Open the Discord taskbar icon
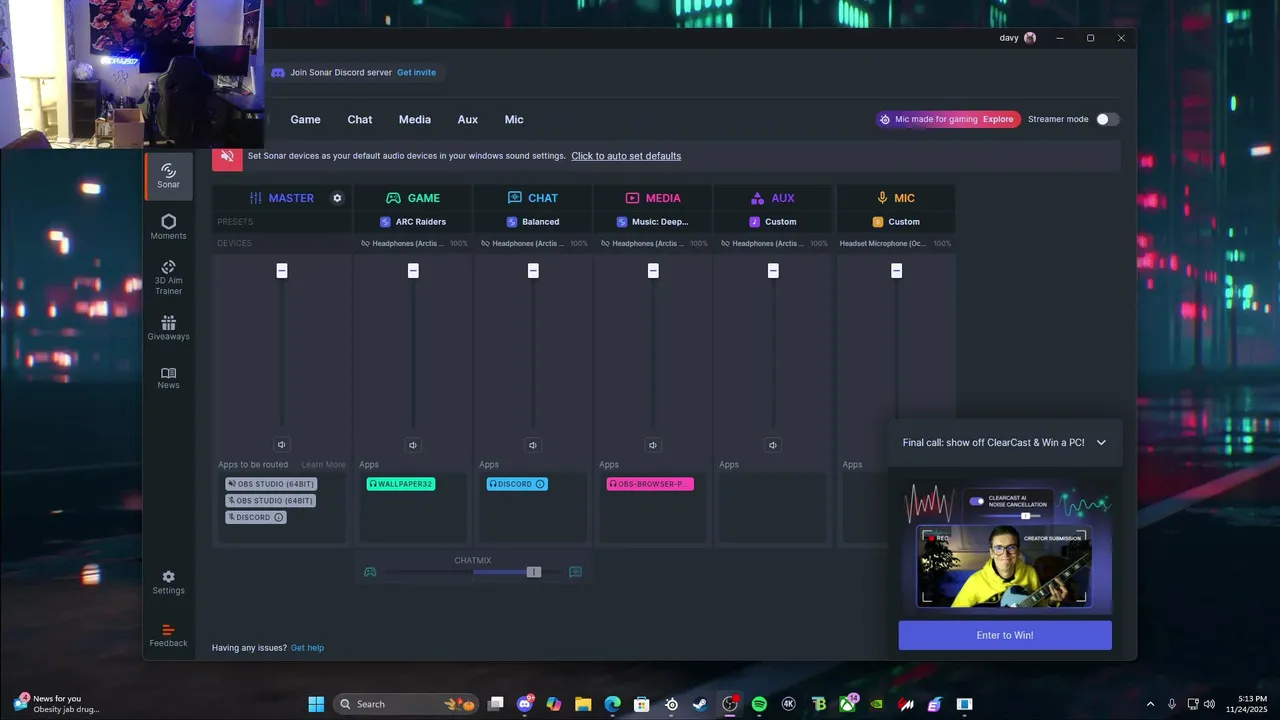The image size is (1280, 720). click(x=525, y=704)
